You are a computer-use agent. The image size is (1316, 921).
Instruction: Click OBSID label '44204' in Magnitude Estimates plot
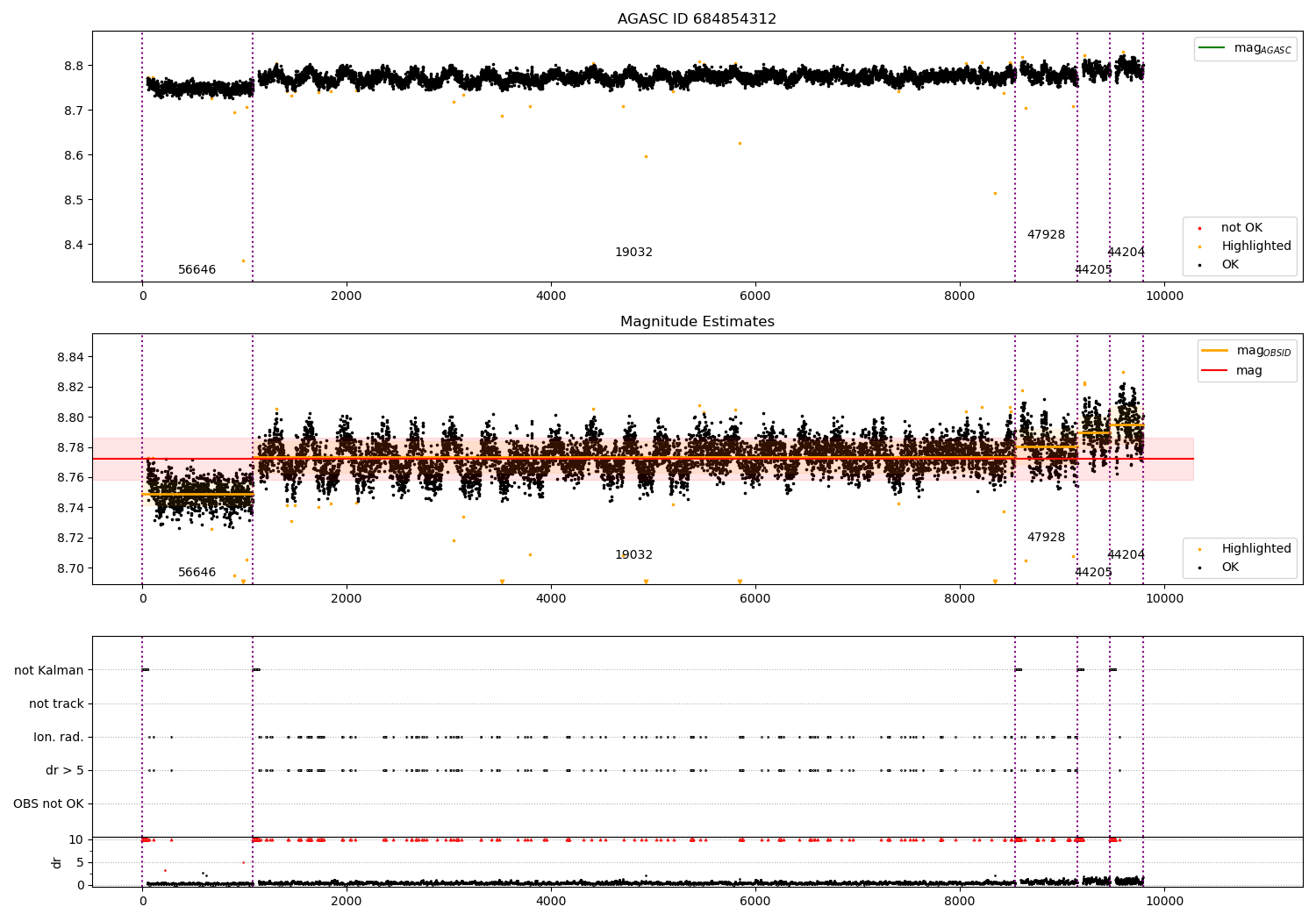pyautogui.click(x=1126, y=555)
